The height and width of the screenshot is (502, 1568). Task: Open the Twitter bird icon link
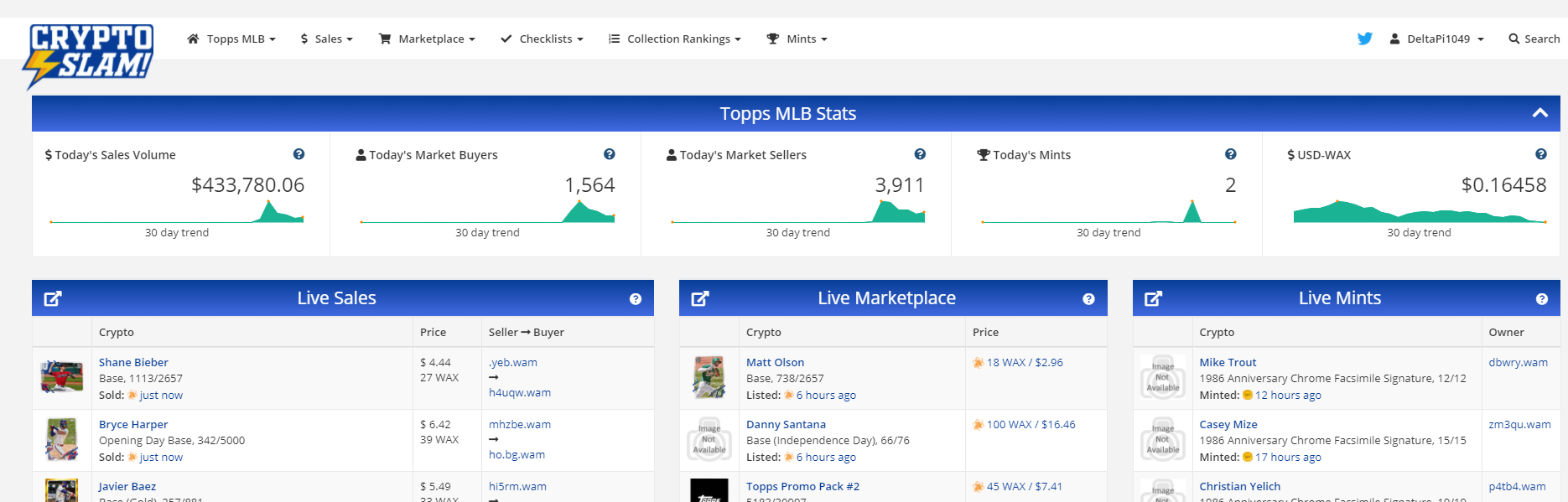[x=1365, y=39]
